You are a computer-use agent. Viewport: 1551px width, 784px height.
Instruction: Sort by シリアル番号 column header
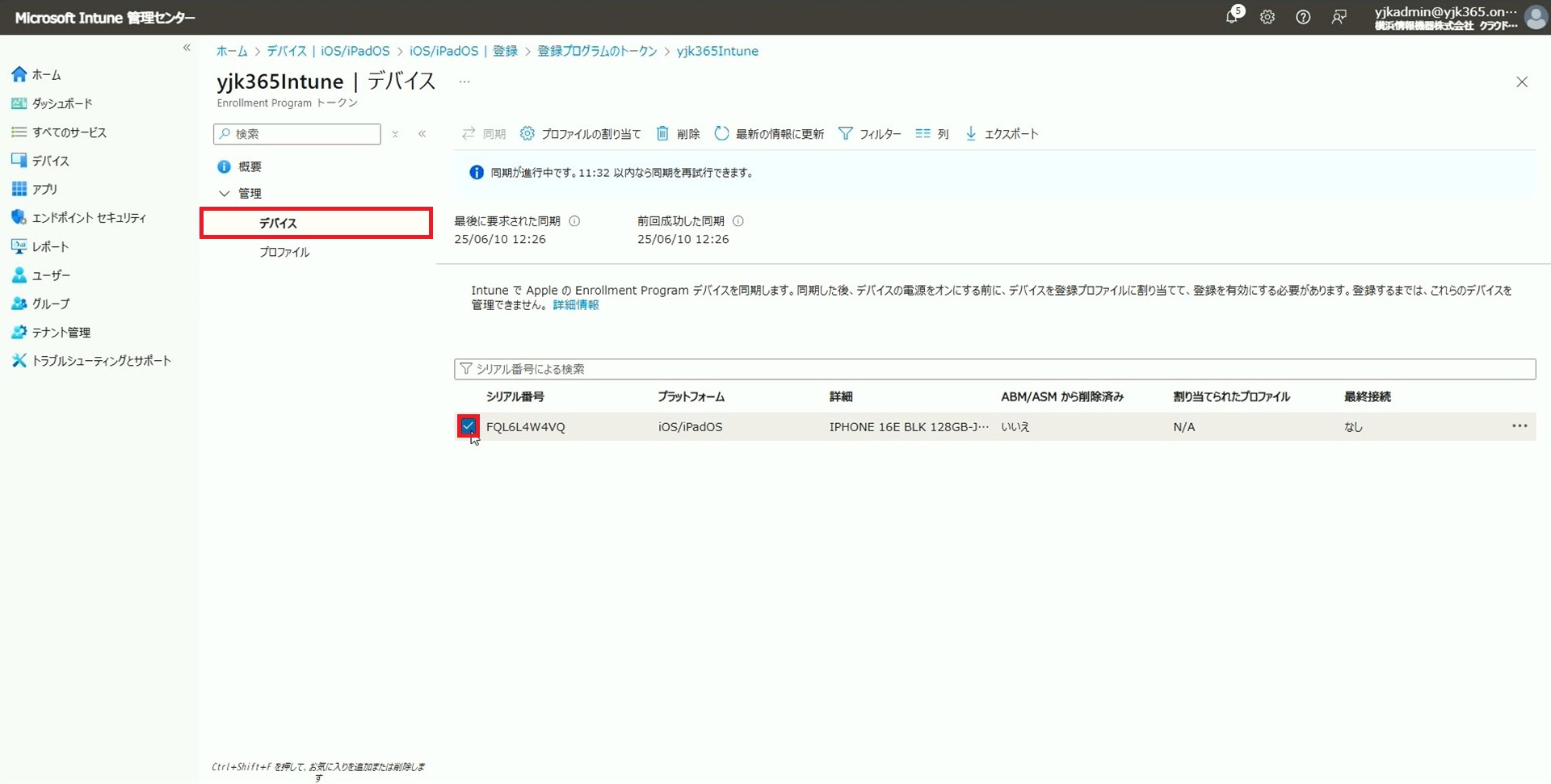click(515, 396)
